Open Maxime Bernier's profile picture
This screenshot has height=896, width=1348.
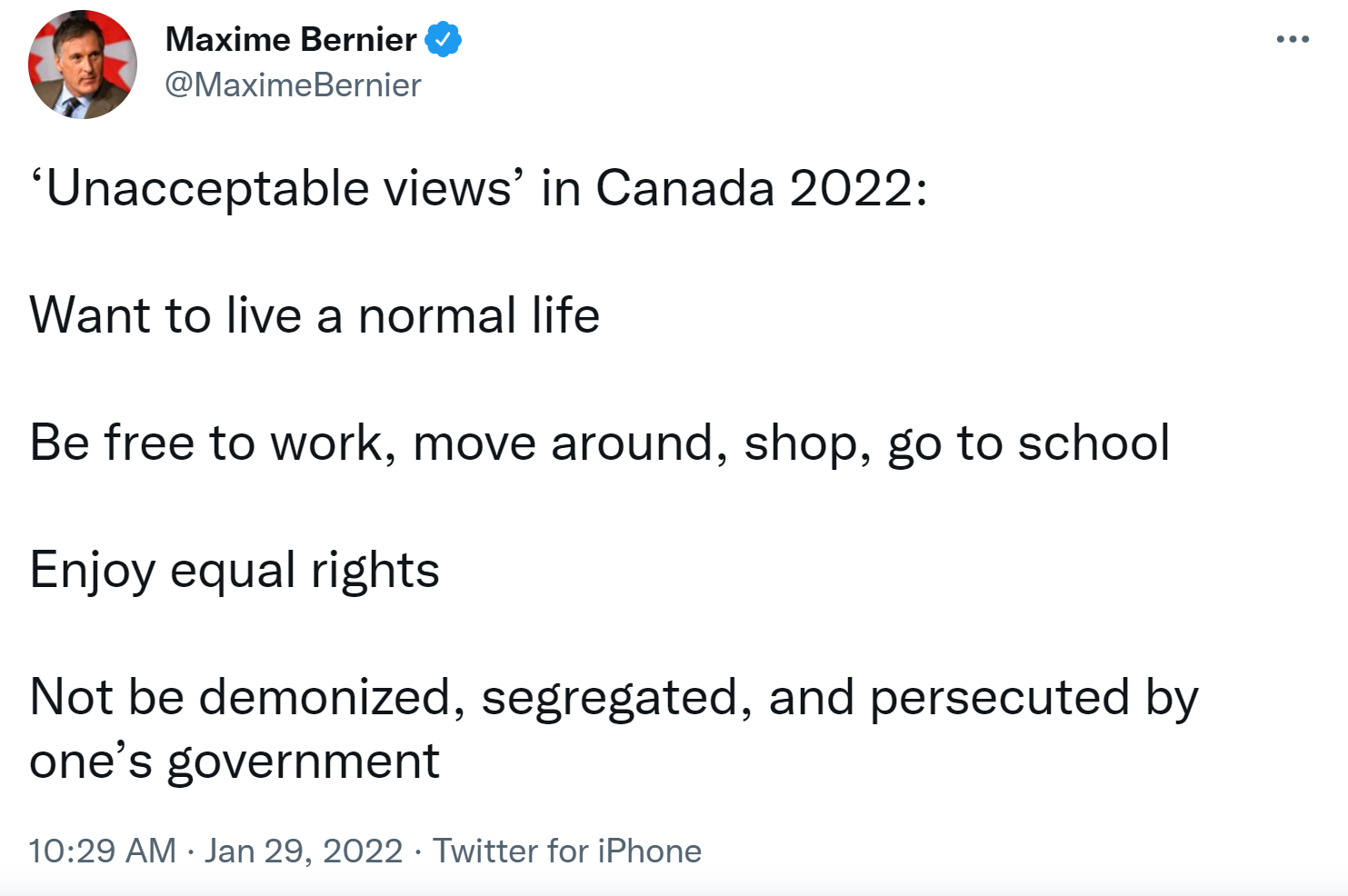click(x=83, y=65)
